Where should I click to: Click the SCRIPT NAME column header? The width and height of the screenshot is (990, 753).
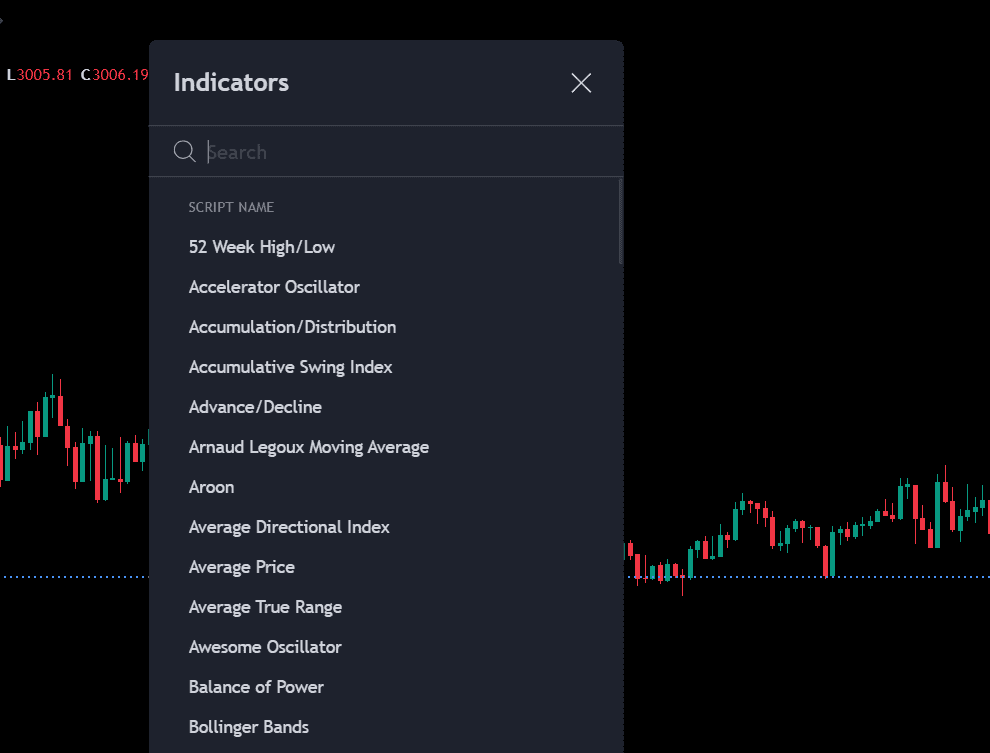[231, 208]
